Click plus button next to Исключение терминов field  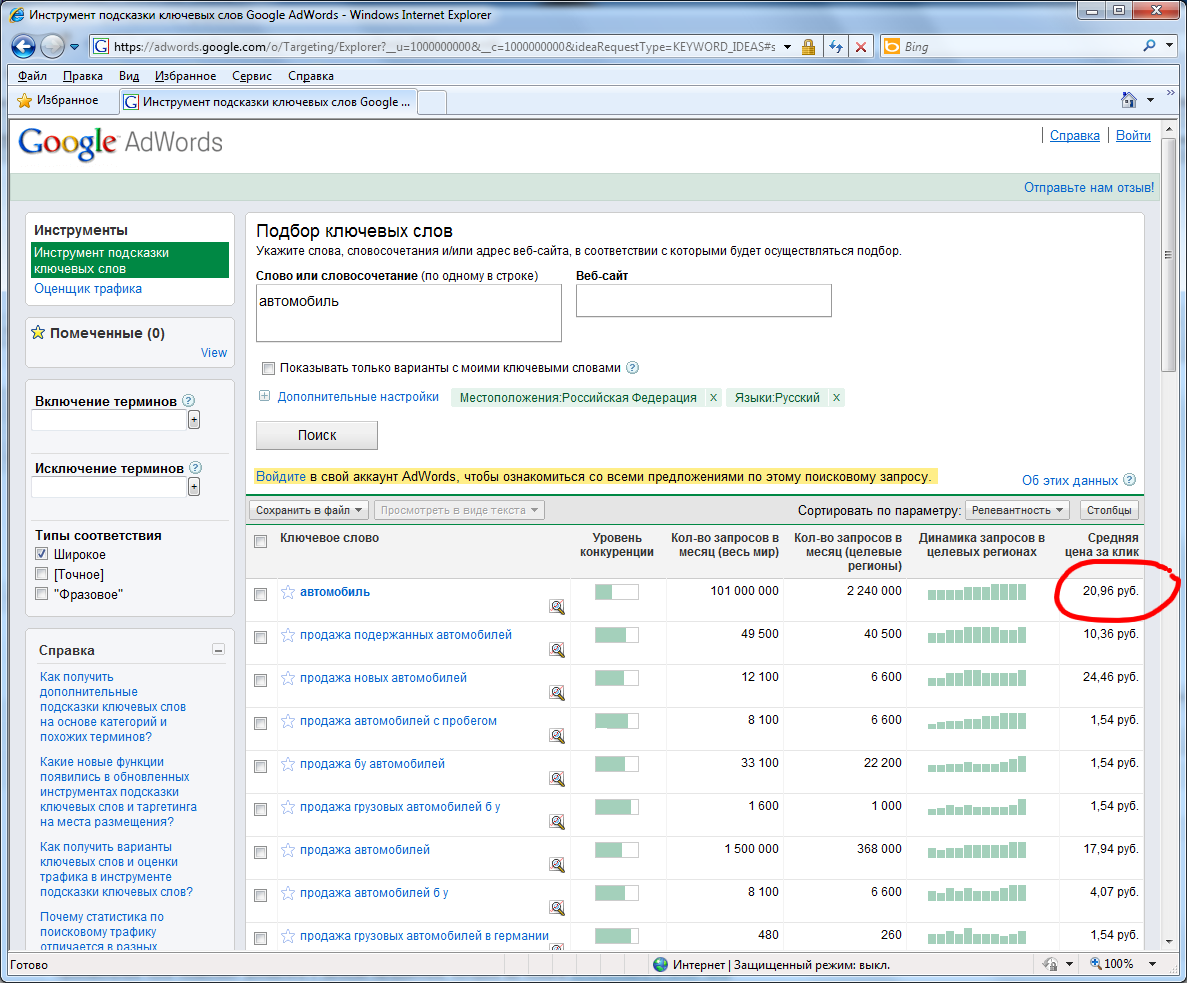tap(194, 487)
